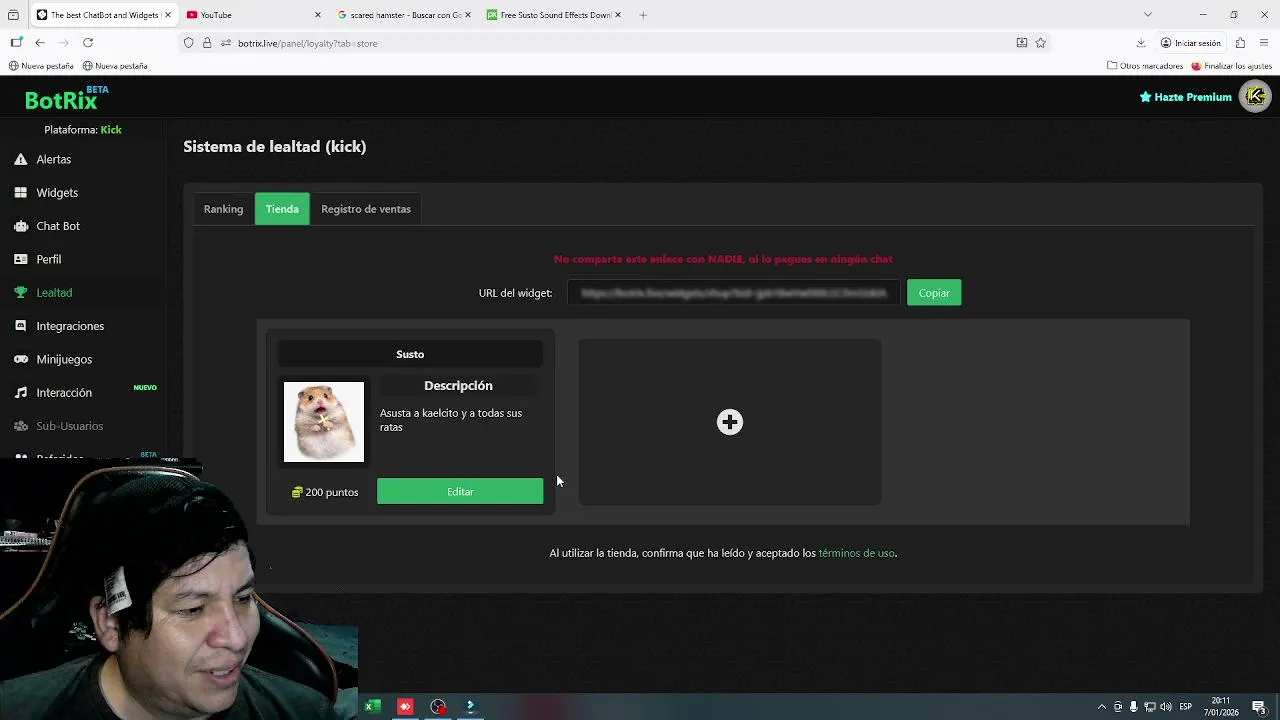Click the Susto item title

pyautogui.click(x=410, y=354)
